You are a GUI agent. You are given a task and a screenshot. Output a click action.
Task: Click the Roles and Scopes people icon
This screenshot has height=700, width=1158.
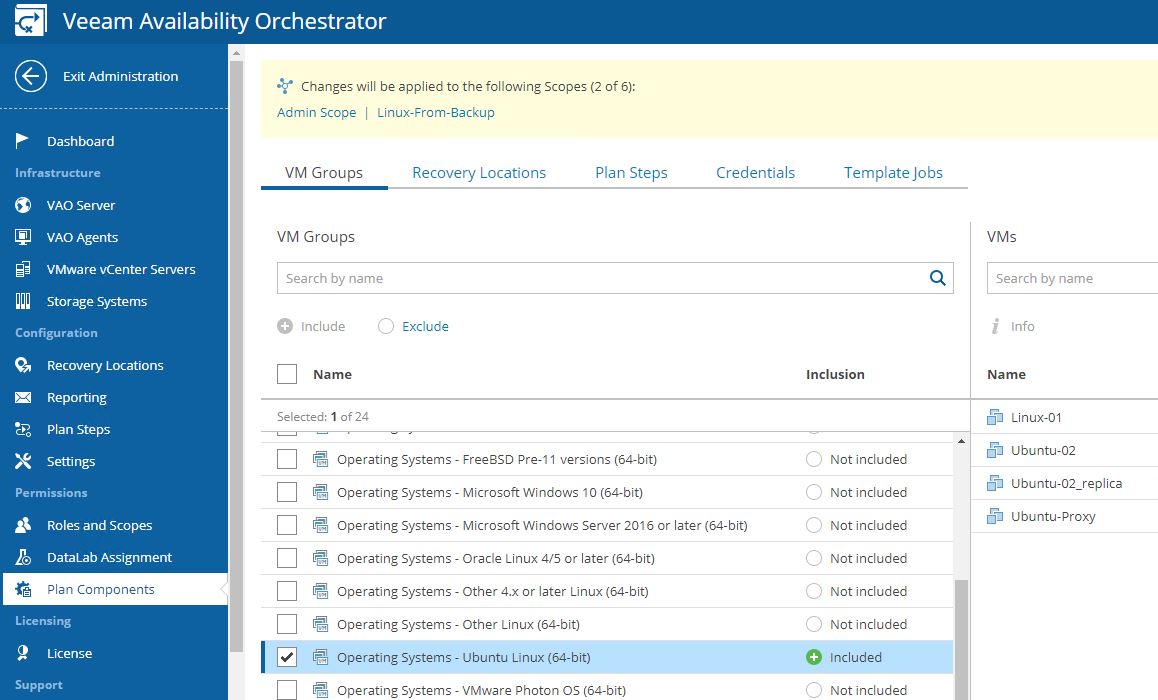coord(23,525)
